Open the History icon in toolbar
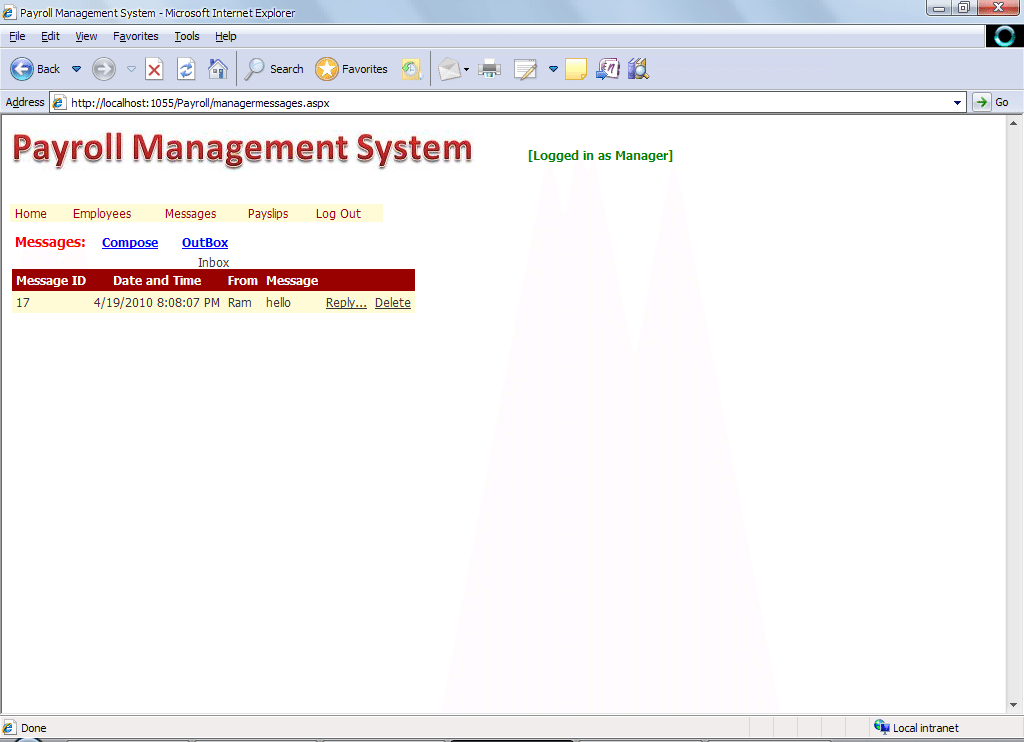This screenshot has width=1024, height=742. pyautogui.click(x=411, y=69)
